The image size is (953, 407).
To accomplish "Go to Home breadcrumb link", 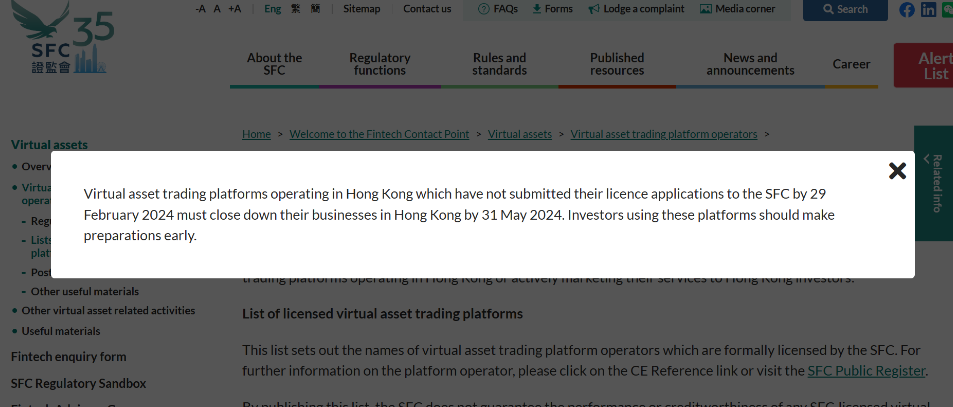I will (x=256, y=134).
